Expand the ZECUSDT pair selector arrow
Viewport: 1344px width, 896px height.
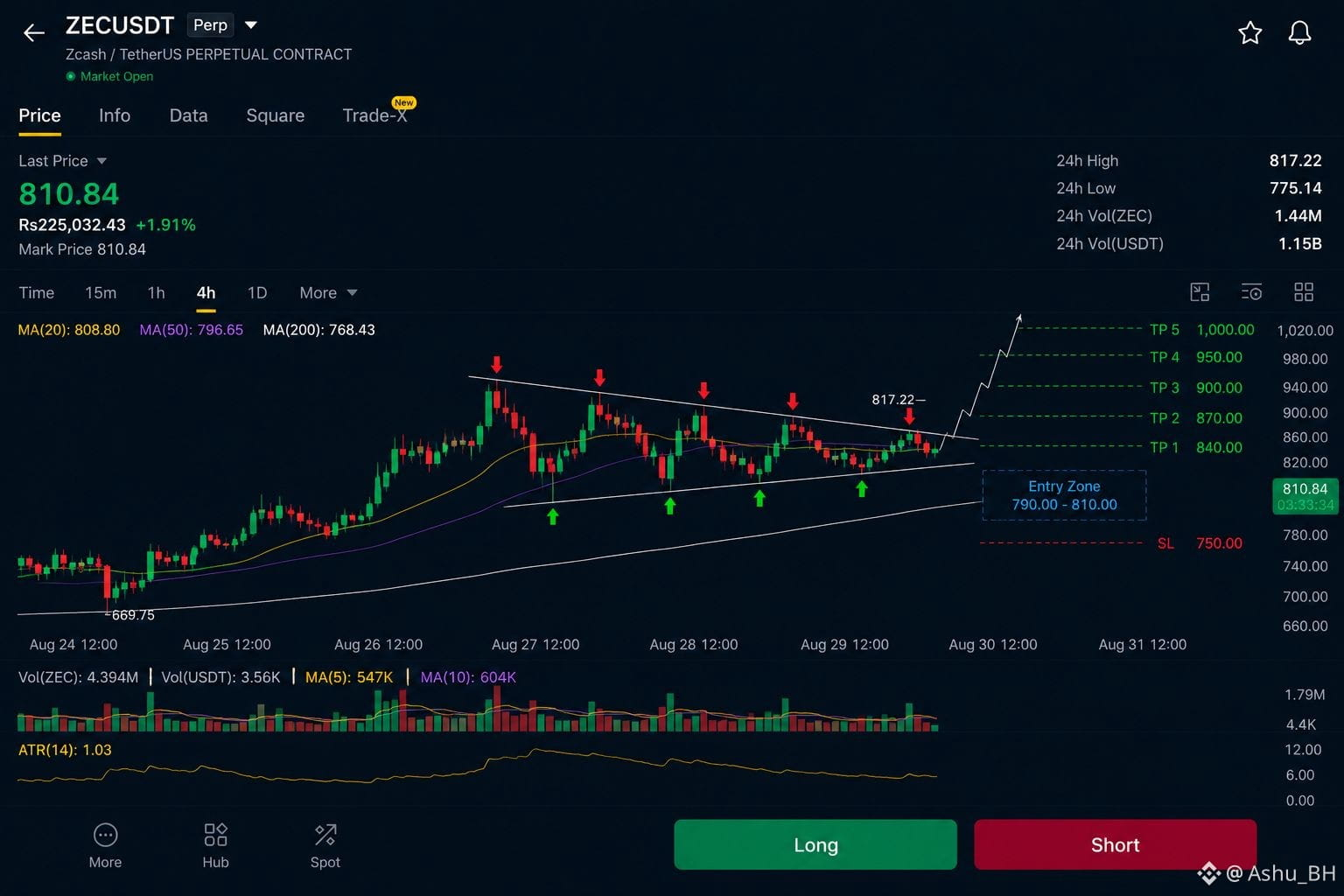[x=251, y=25]
